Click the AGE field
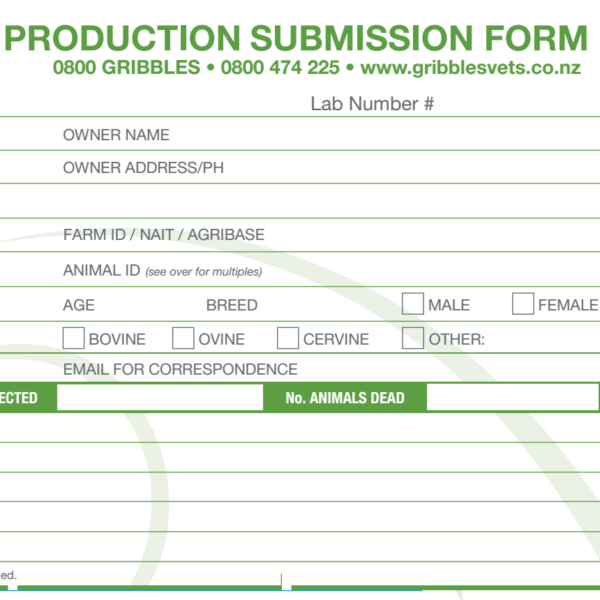The width and height of the screenshot is (600, 600). coord(148,305)
